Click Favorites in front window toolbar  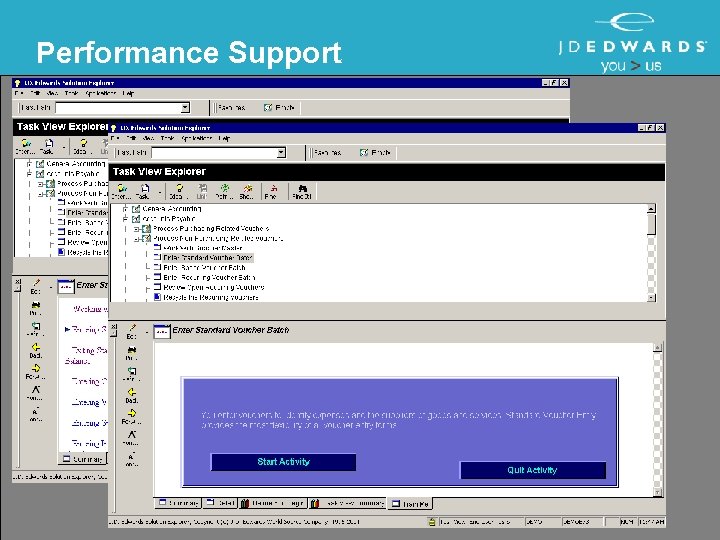click(x=326, y=152)
